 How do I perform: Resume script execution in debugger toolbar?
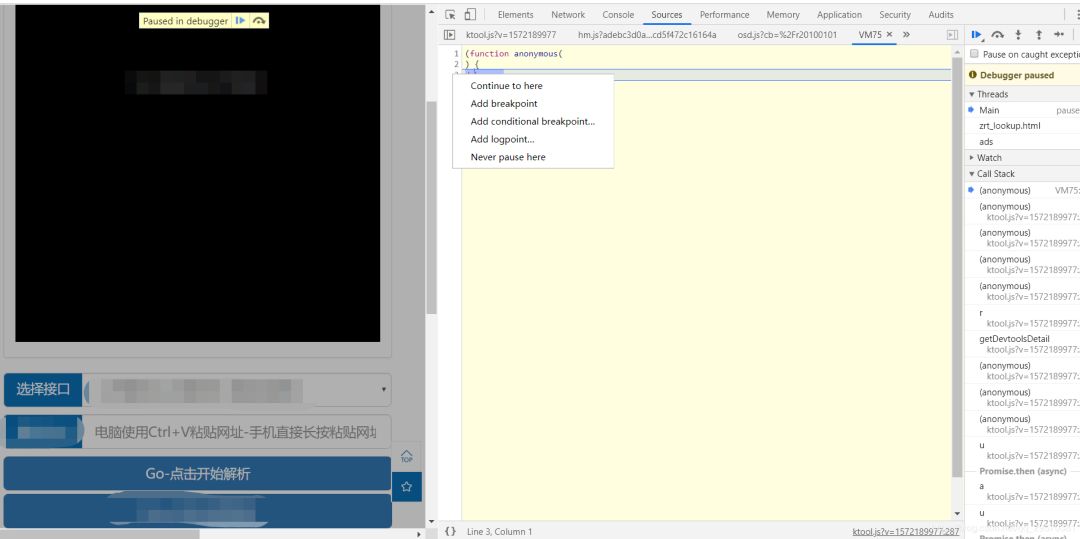click(x=977, y=35)
